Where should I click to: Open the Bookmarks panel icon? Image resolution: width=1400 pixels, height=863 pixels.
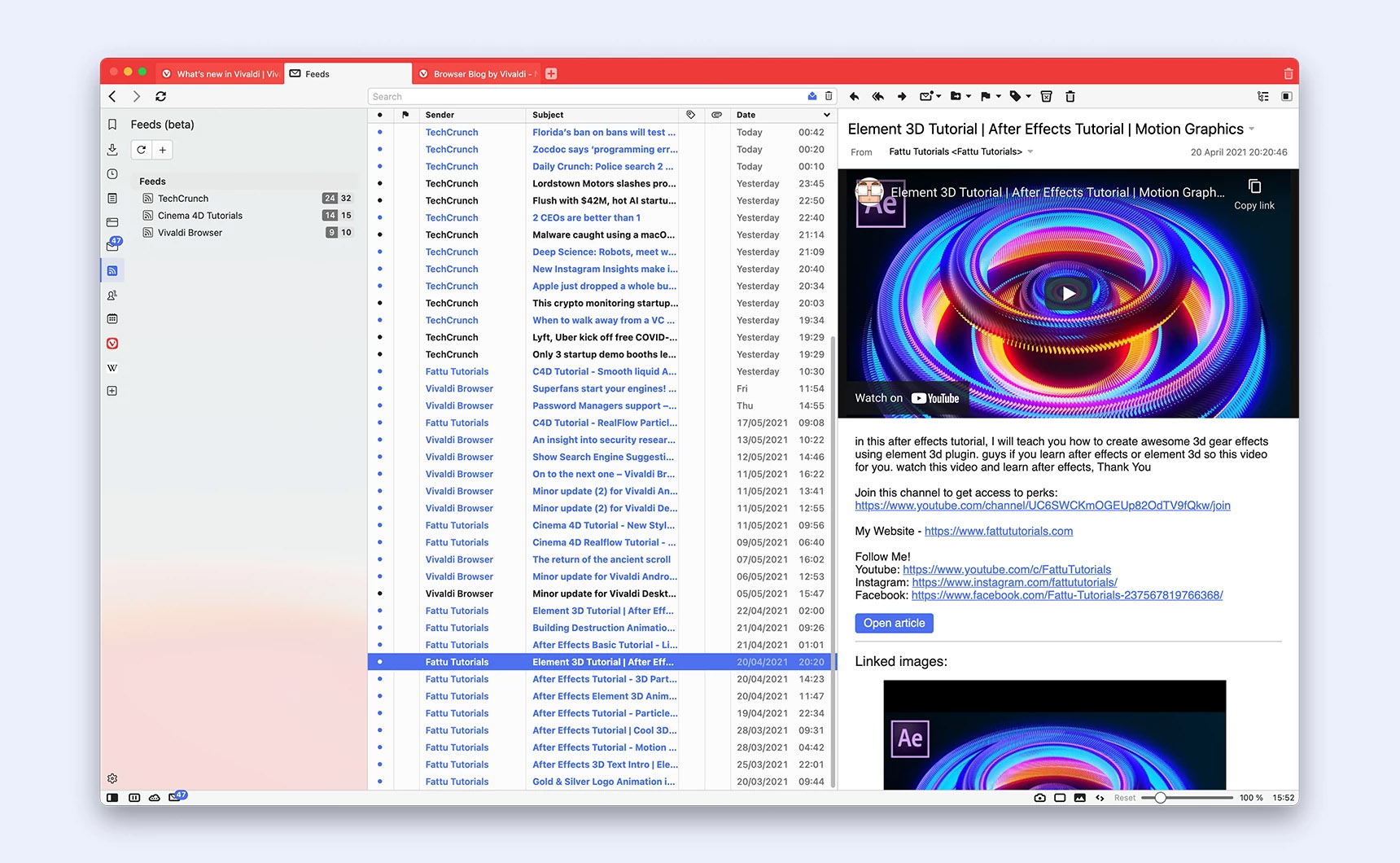pyautogui.click(x=112, y=125)
